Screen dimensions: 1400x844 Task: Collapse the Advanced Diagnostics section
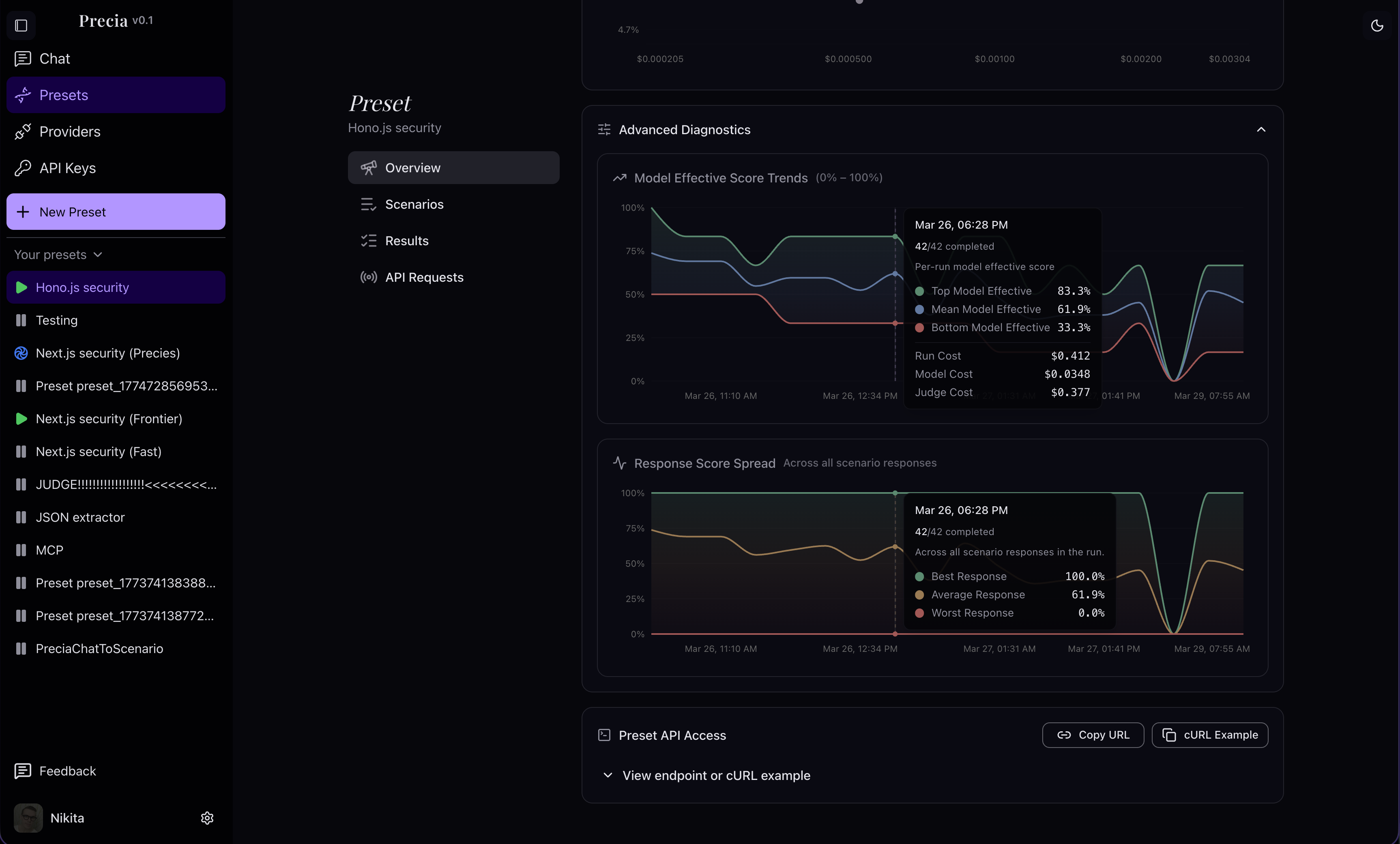click(1261, 129)
